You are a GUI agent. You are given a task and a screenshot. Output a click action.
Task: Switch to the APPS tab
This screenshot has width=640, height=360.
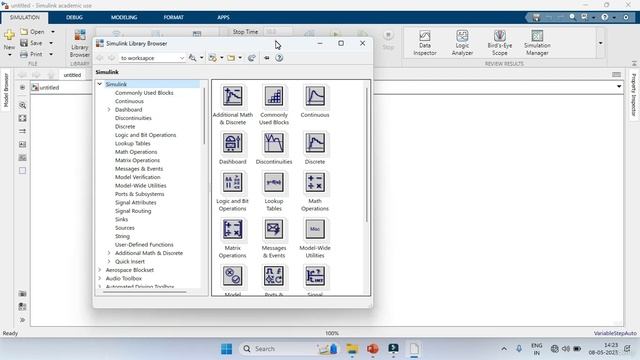point(223,18)
